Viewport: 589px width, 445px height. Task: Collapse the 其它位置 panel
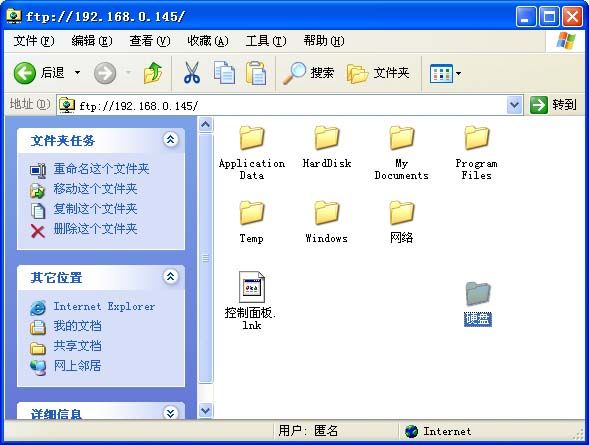171,277
